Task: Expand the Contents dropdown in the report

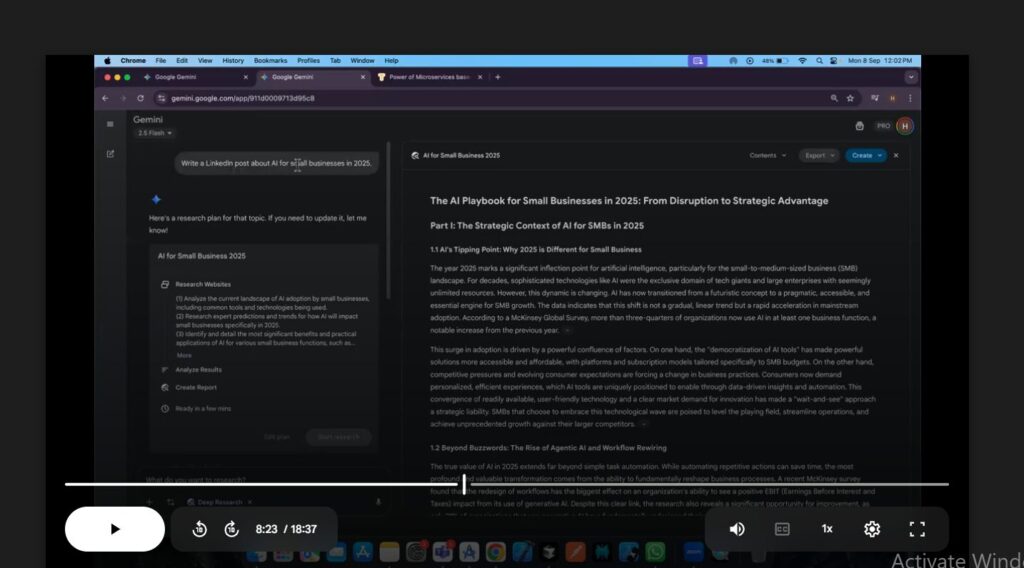Action: pos(766,156)
